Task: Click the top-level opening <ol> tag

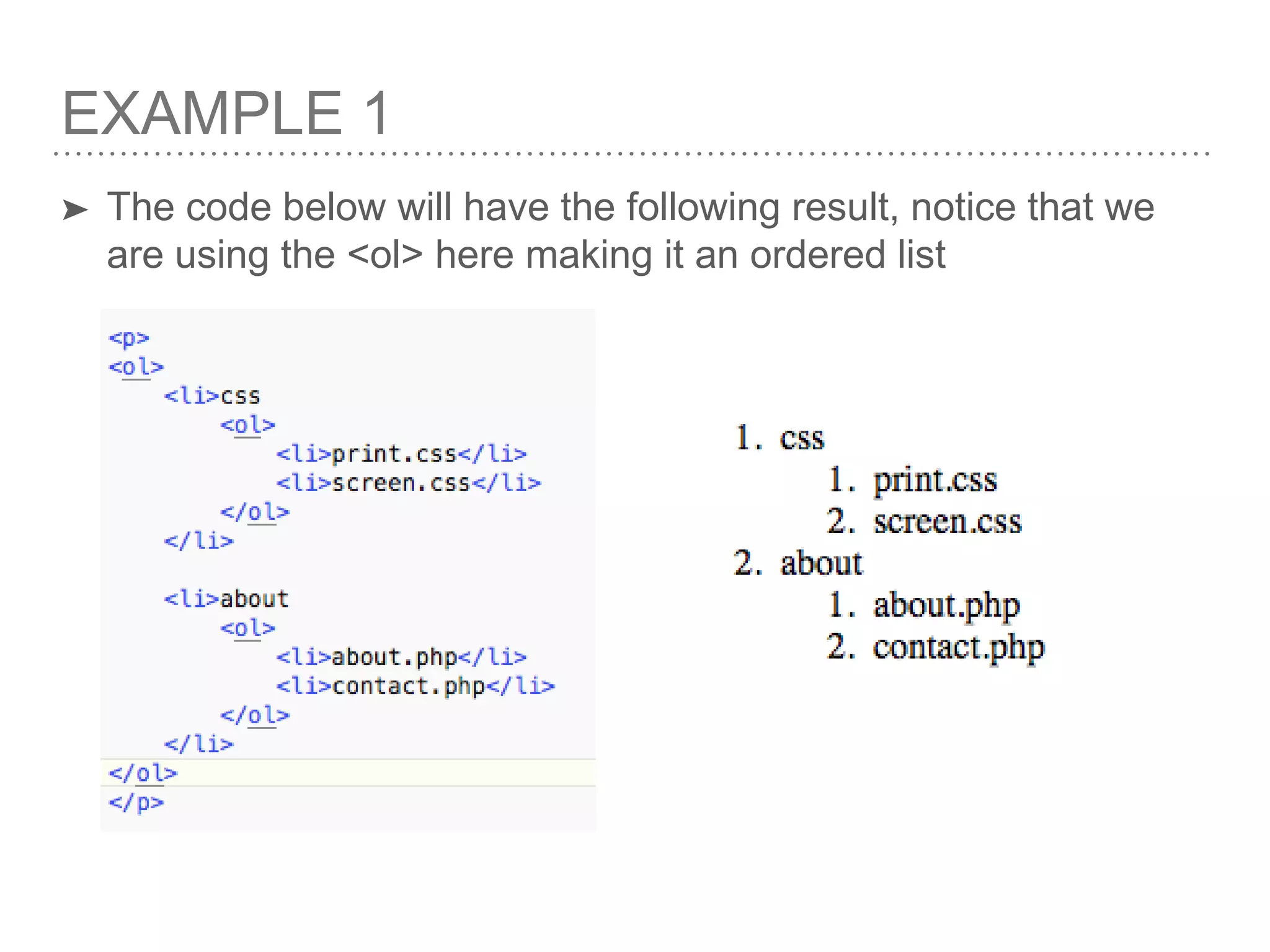Action: 136,368
